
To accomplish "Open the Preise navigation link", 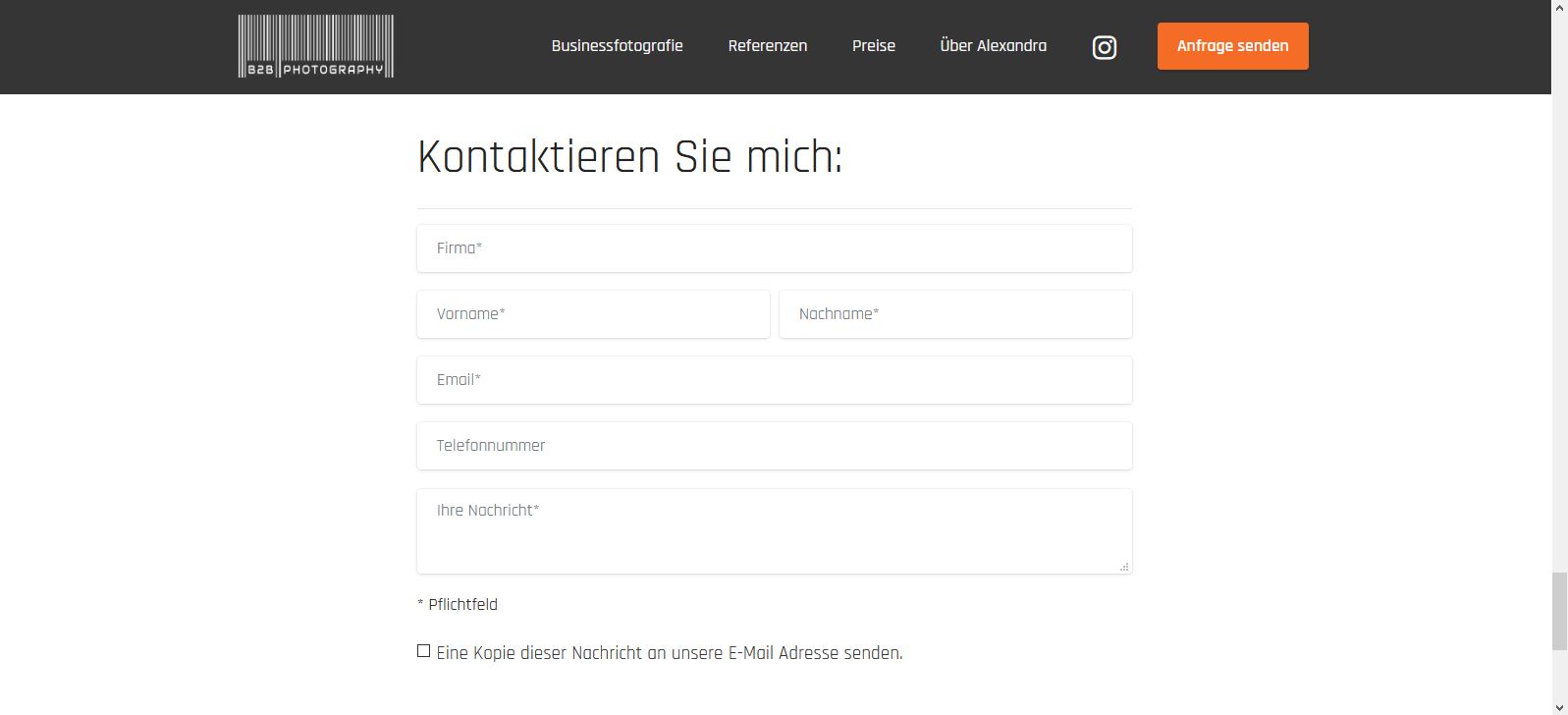I will point(873,46).
